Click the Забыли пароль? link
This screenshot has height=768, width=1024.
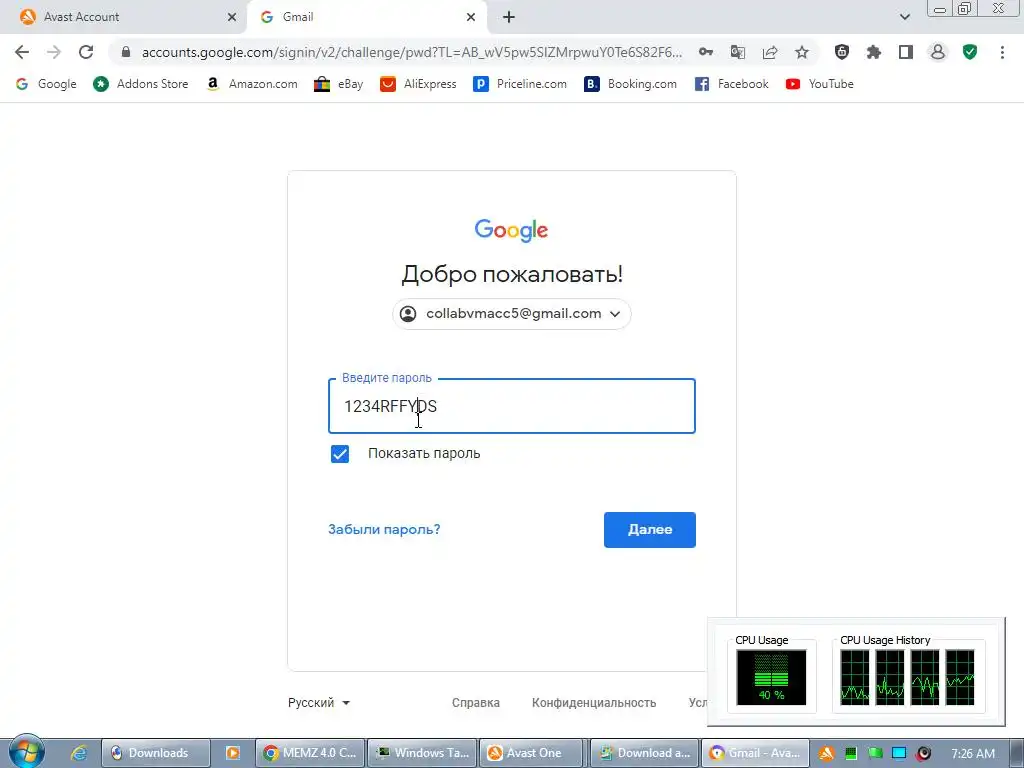[x=384, y=530]
